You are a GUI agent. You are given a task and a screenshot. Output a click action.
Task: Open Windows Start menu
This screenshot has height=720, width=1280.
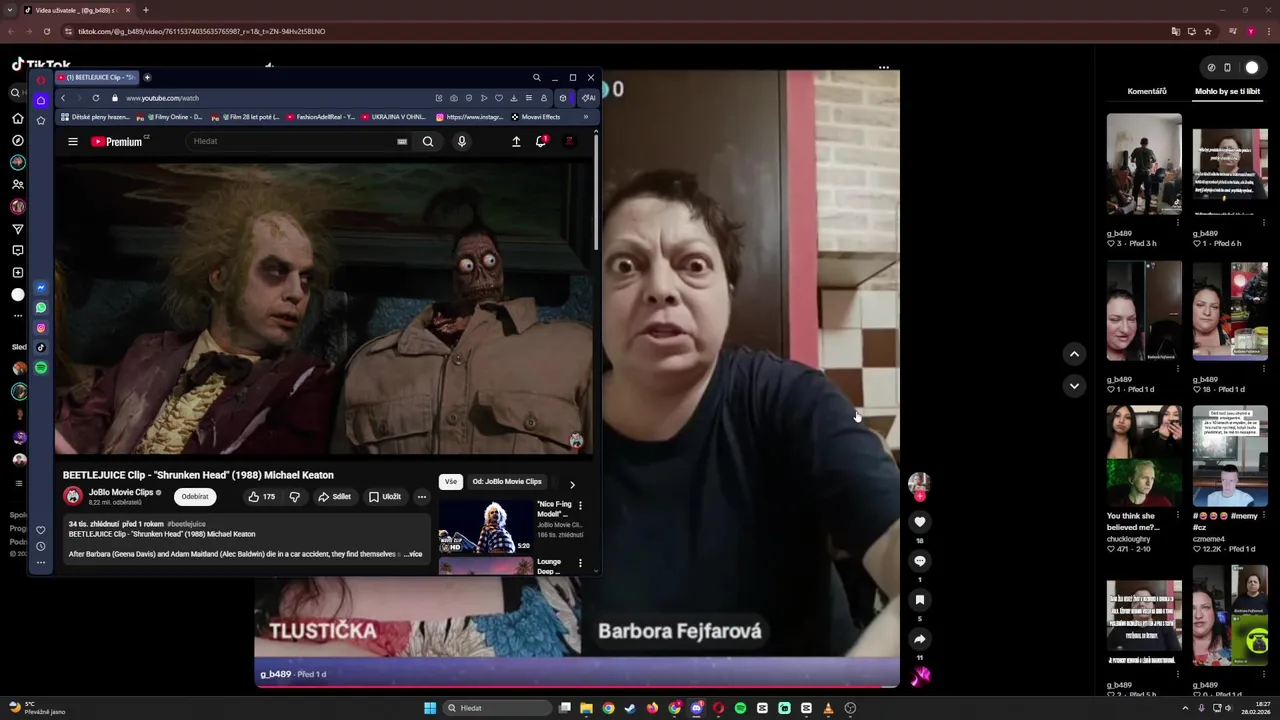click(x=430, y=708)
